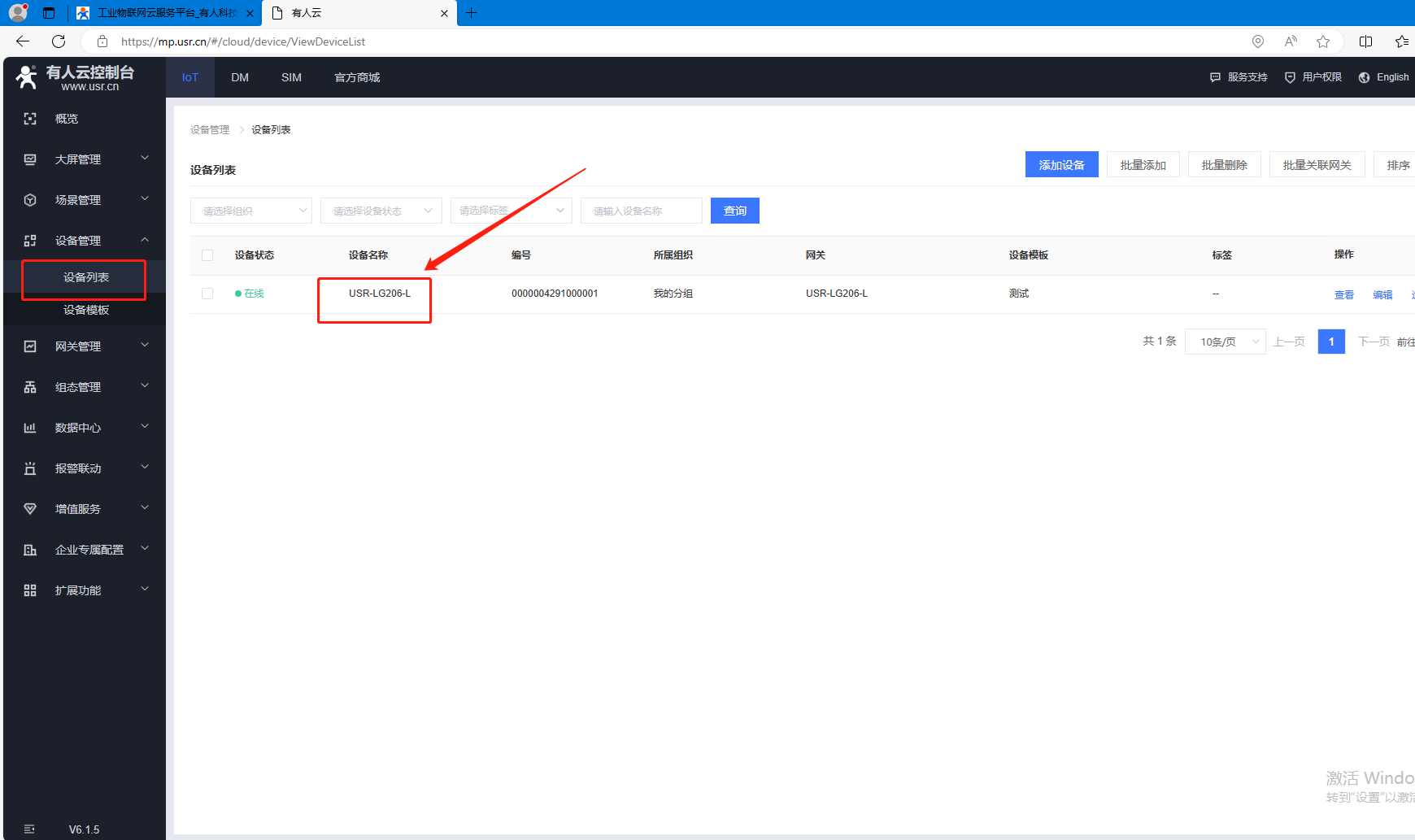
Task: Click the 报警联动 alarm icon
Action: (30, 468)
